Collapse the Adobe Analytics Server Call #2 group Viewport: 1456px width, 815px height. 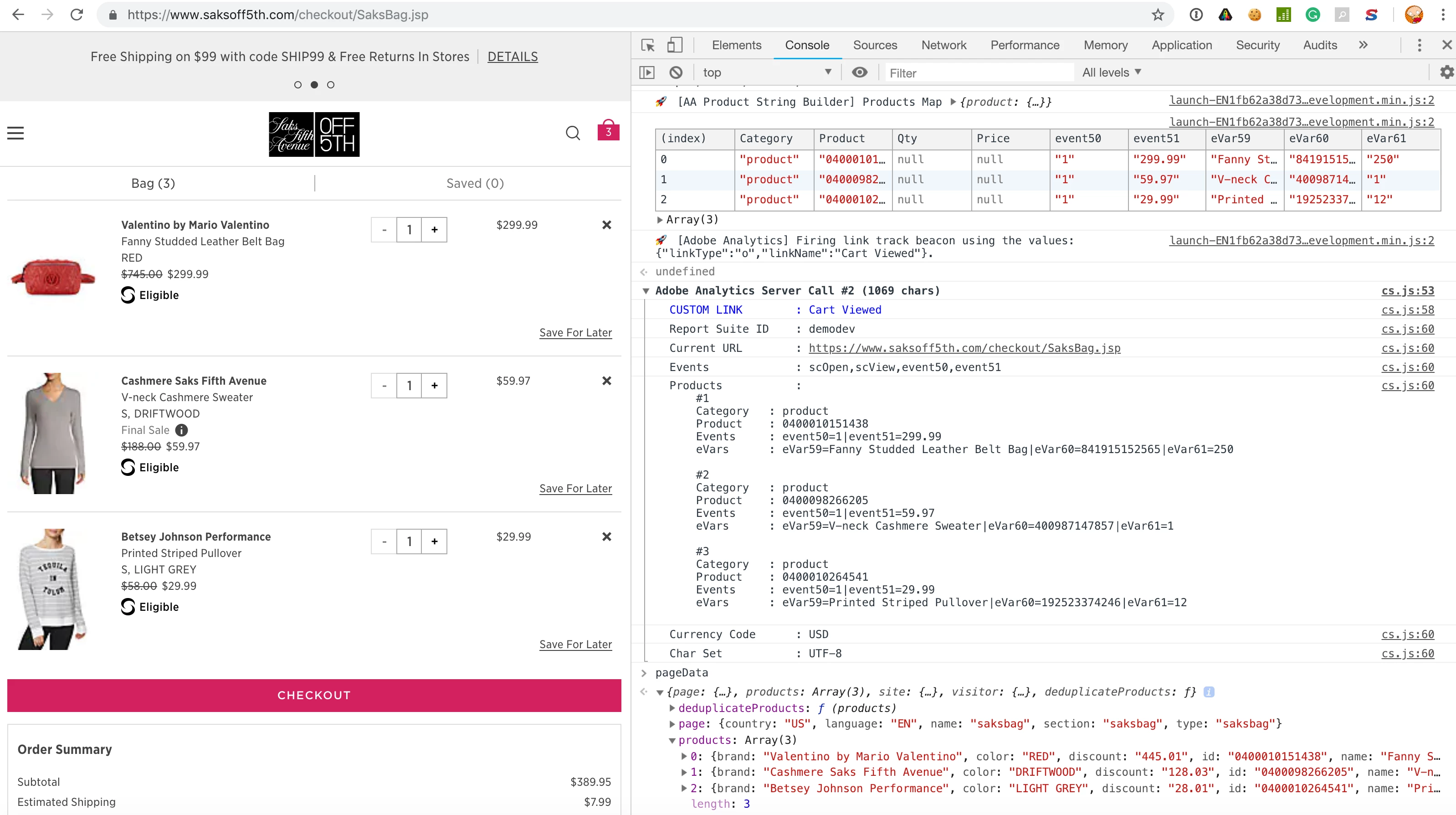click(x=646, y=291)
